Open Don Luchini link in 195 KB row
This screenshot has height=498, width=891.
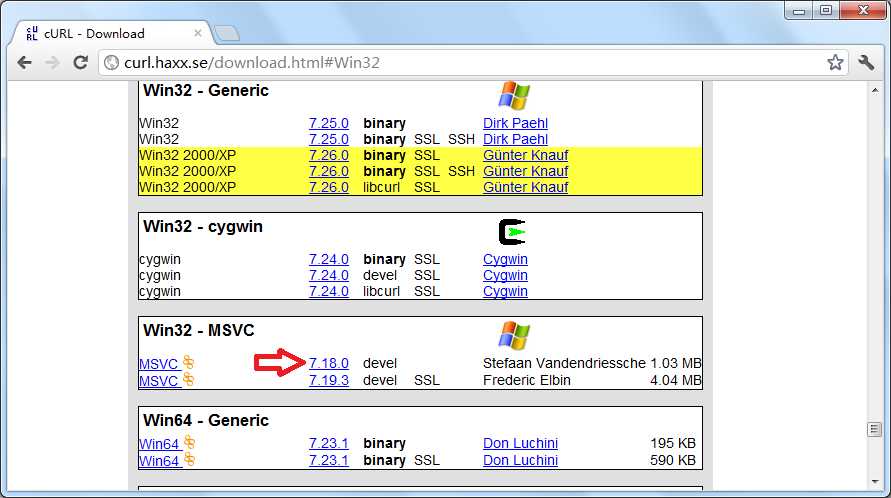521,443
